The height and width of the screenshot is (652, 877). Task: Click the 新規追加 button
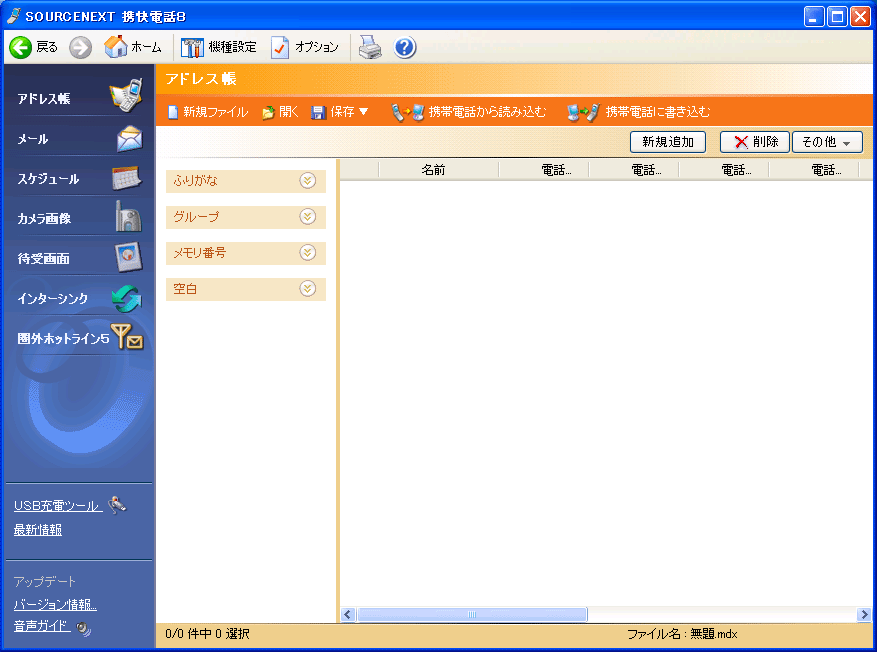coord(668,142)
